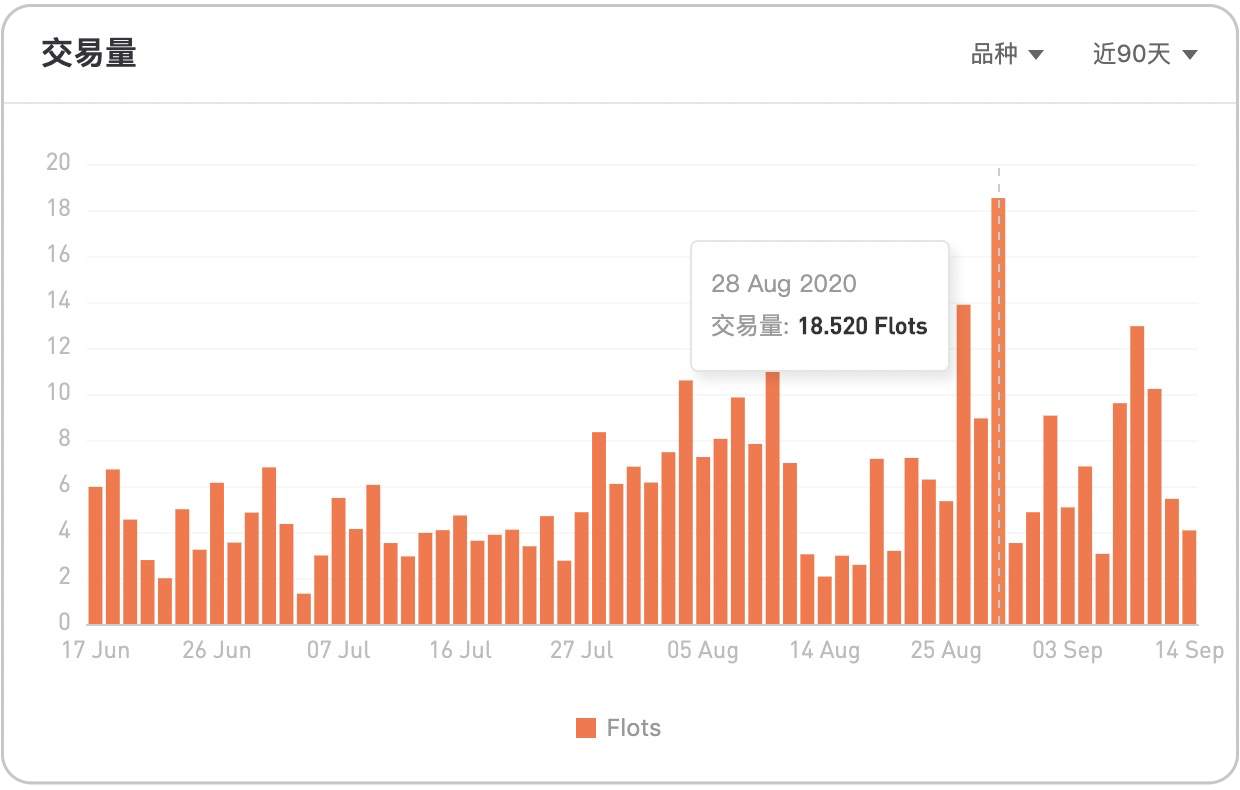
Task: Click the first bar at 17 Jun
Action: [95, 556]
